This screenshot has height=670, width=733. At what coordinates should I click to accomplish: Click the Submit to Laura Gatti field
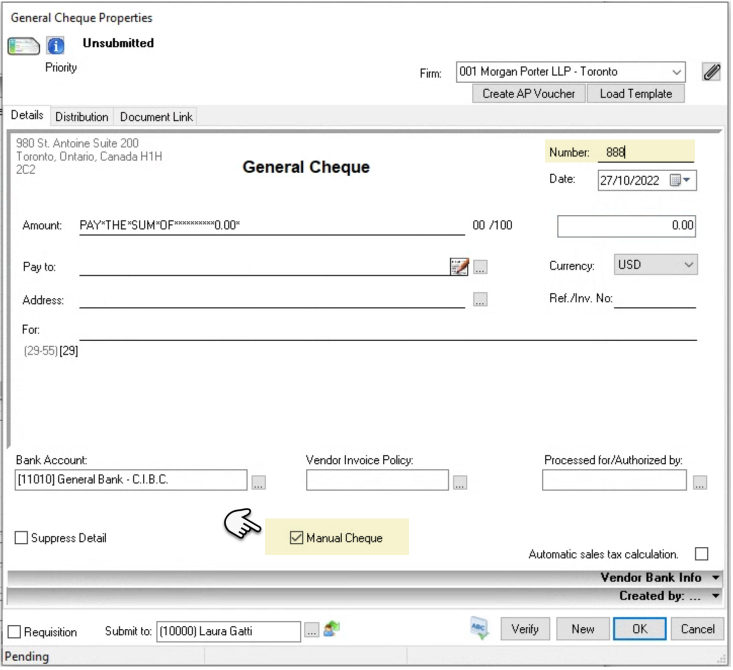[x=229, y=631]
